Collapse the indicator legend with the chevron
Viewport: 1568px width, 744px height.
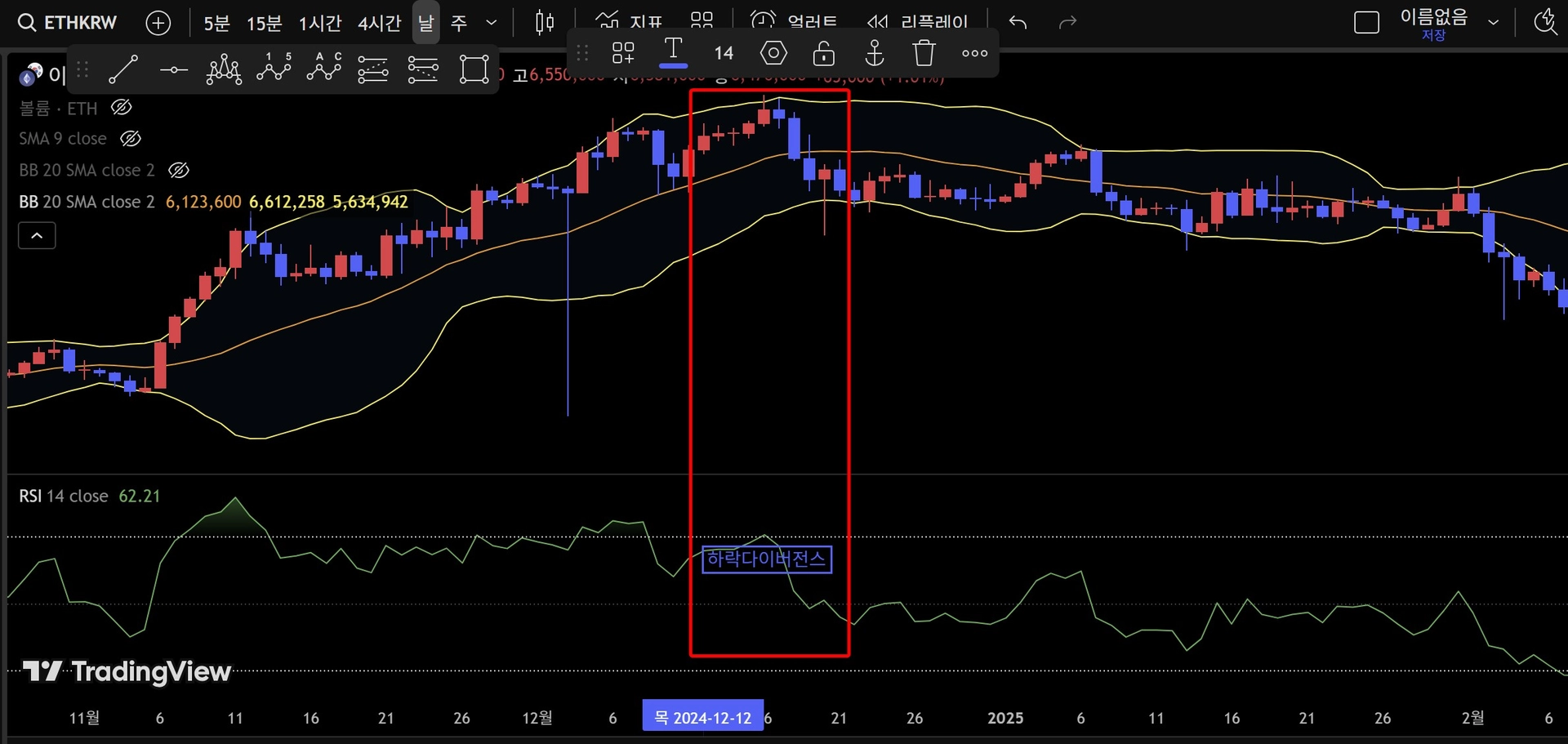(x=37, y=236)
